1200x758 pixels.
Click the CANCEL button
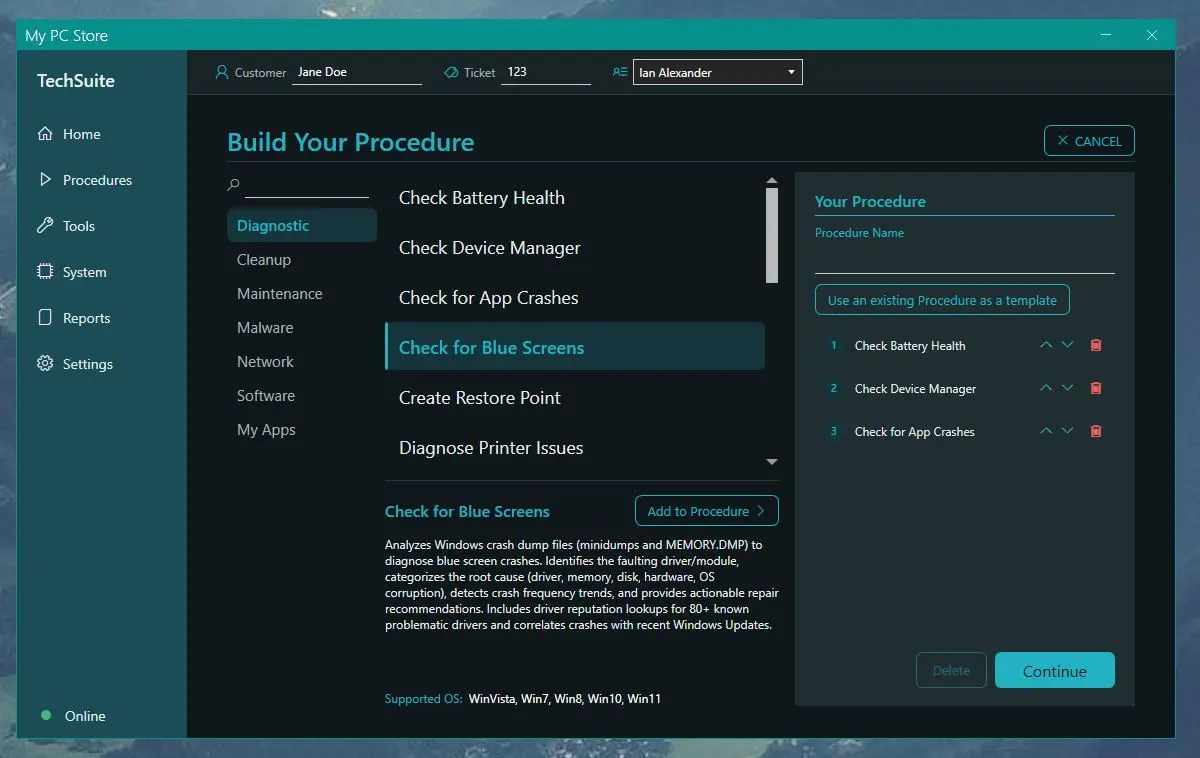point(1089,141)
